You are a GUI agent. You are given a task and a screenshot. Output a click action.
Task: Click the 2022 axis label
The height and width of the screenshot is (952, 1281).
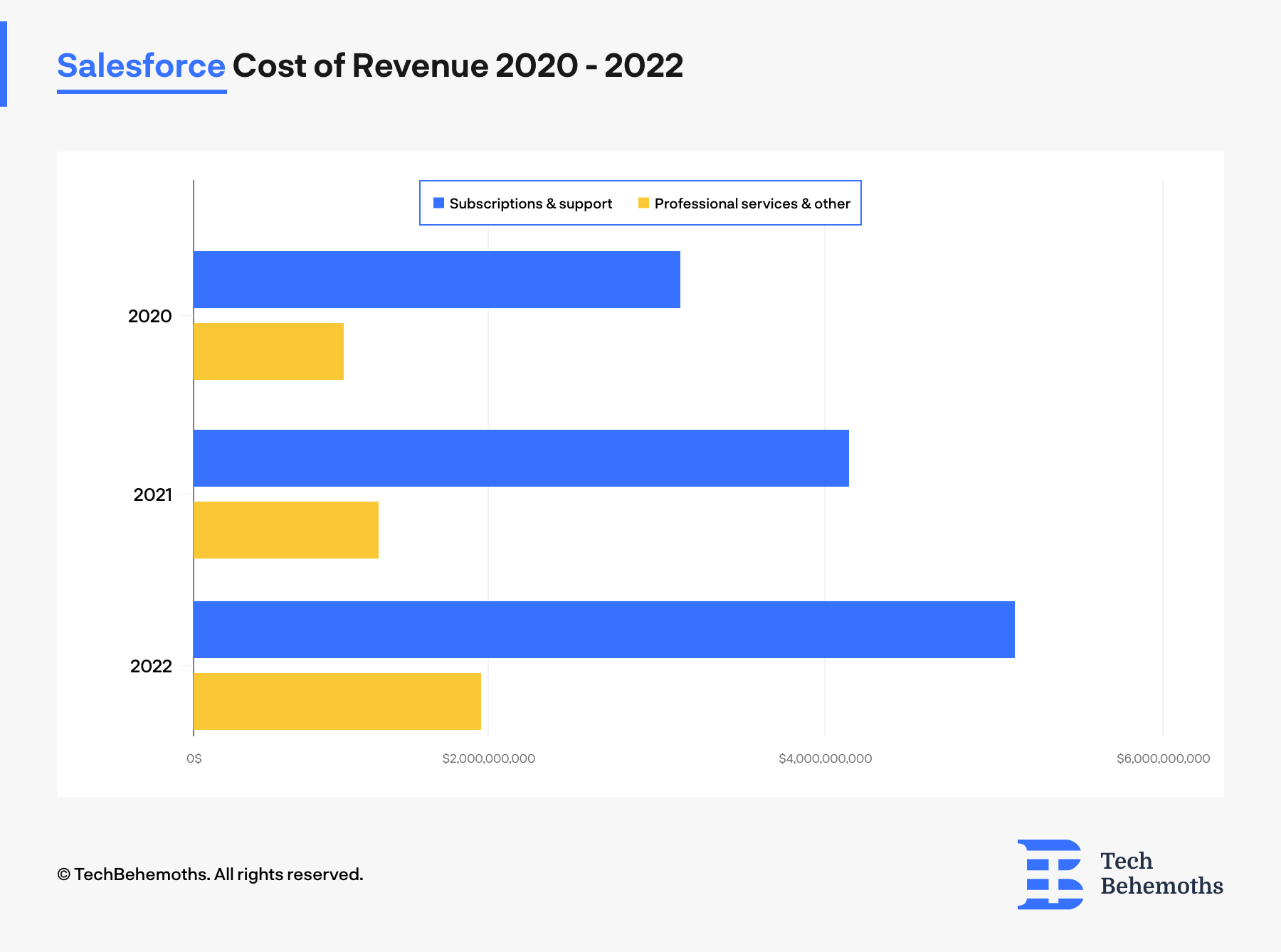(x=151, y=666)
